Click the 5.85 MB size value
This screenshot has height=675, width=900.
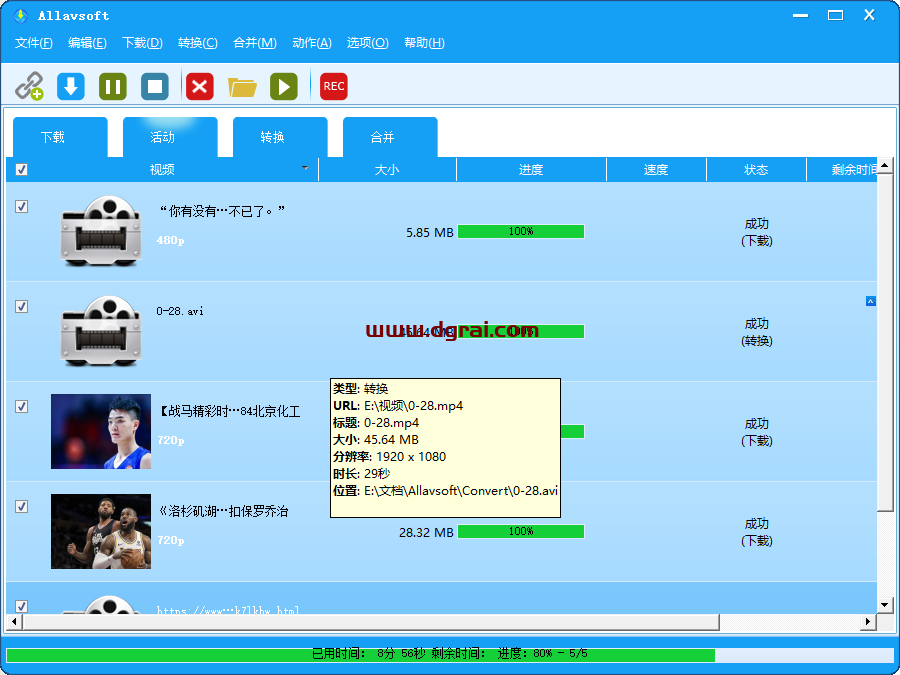point(430,232)
